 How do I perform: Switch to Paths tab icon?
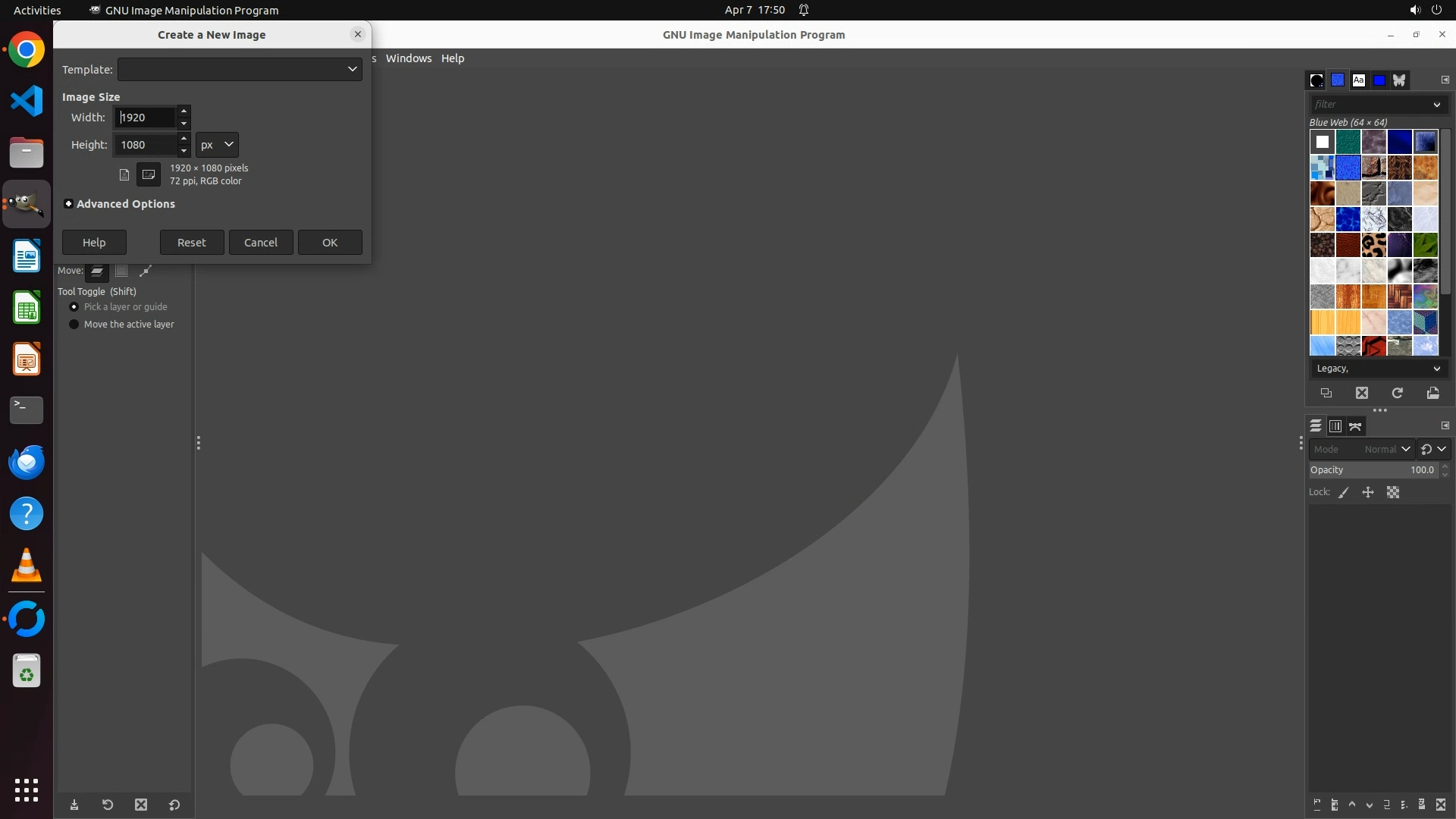[x=1355, y=426]
